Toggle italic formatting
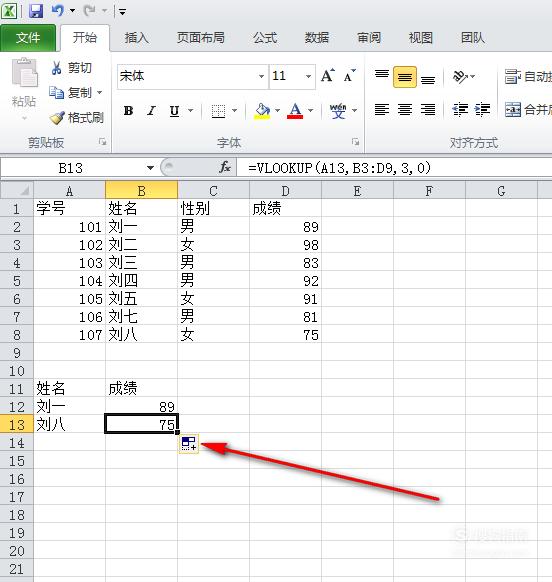 pyautogui.click(x=151, y=111)
